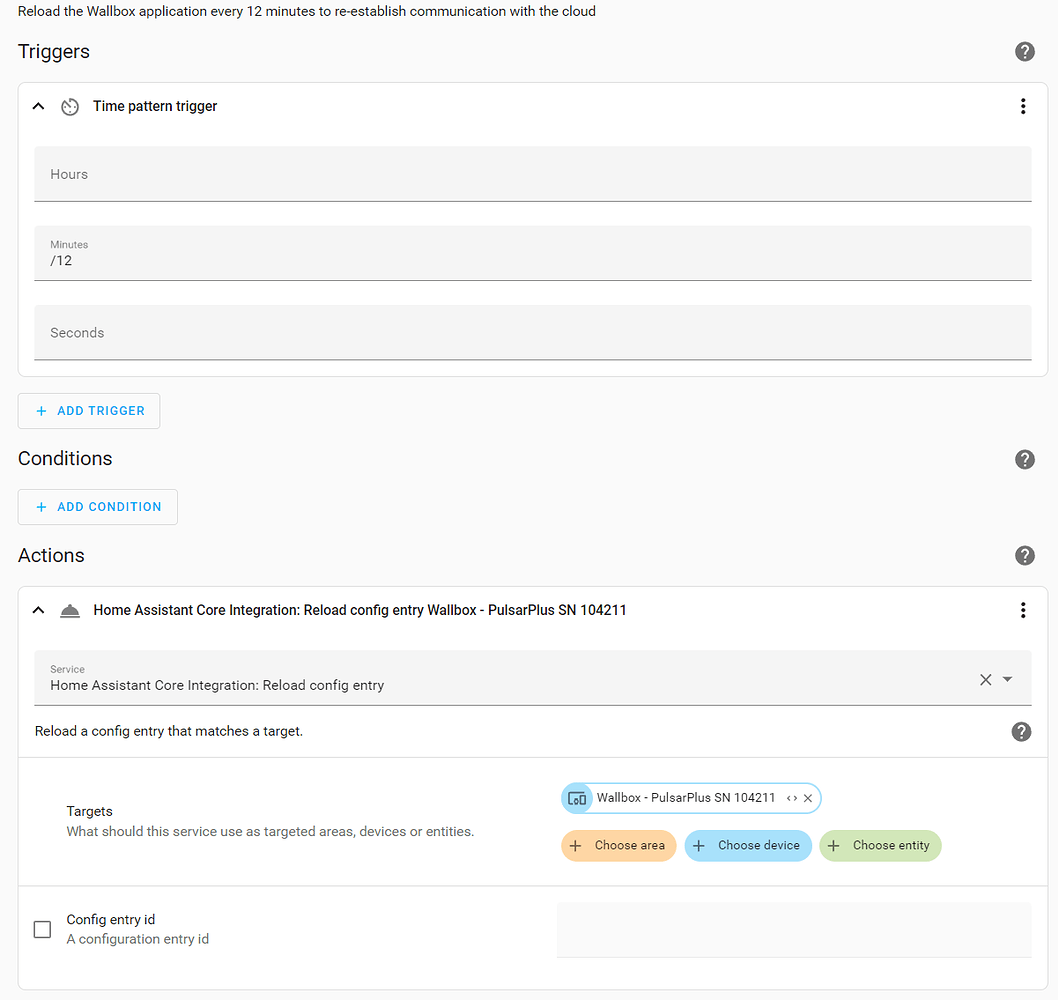Collapse the Reload config entry action card
Viewport: 1058px width, 1000px height.
coord(38,610)
